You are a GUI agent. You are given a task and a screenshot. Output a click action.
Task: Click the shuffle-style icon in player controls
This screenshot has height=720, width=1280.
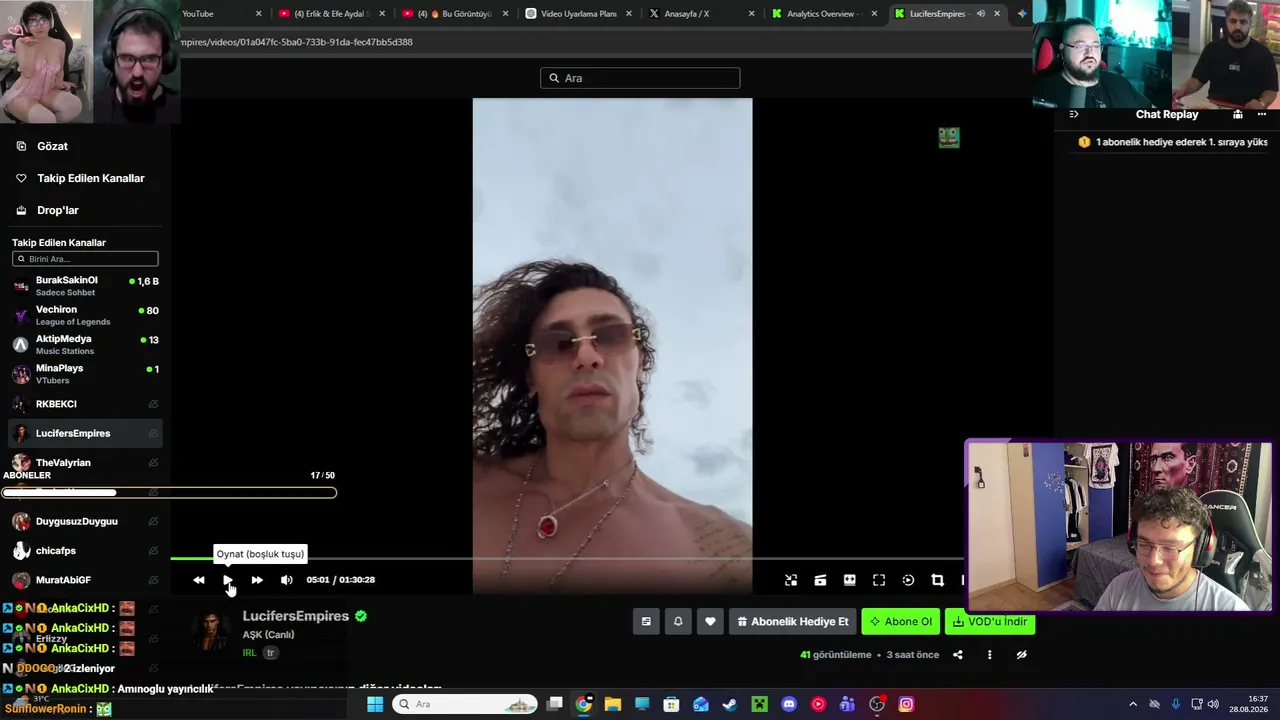pyautogui.click(x=791, y=580)
